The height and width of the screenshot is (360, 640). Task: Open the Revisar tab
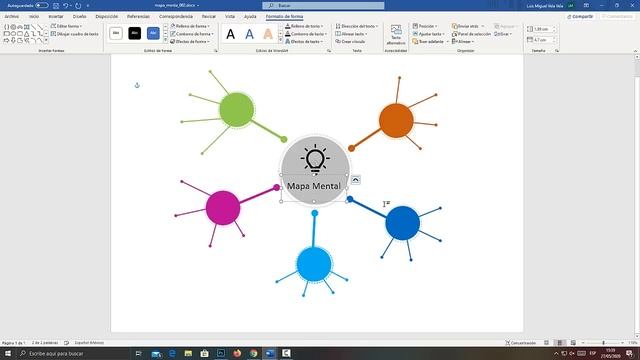click(209, 16)
